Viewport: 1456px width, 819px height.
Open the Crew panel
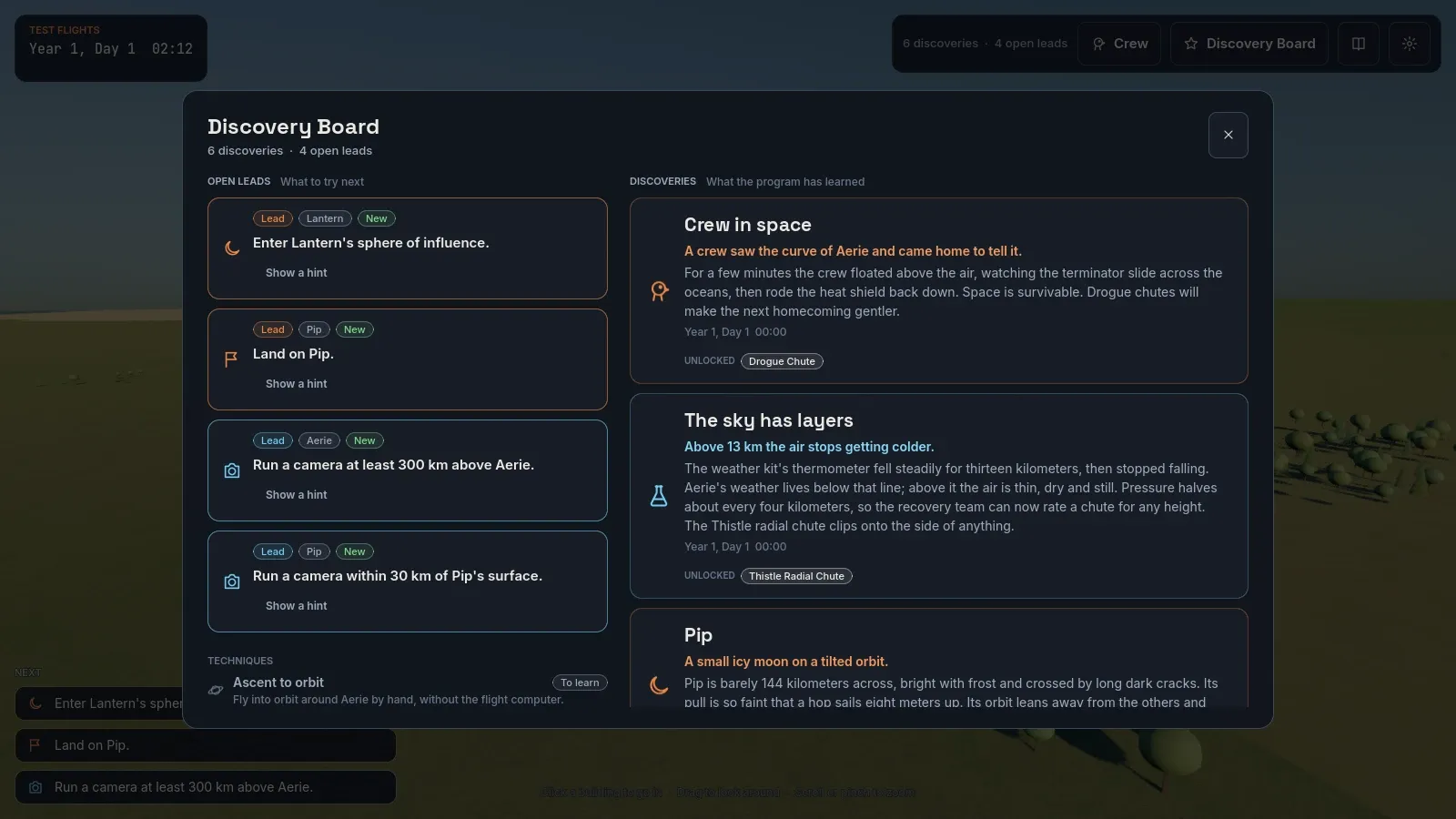1119,44
